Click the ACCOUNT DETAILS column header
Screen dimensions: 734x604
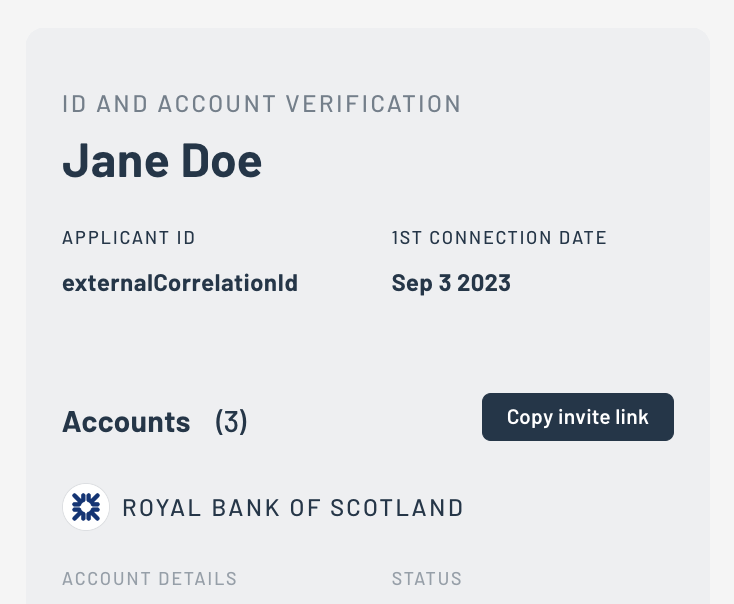[x=149, y=579]
